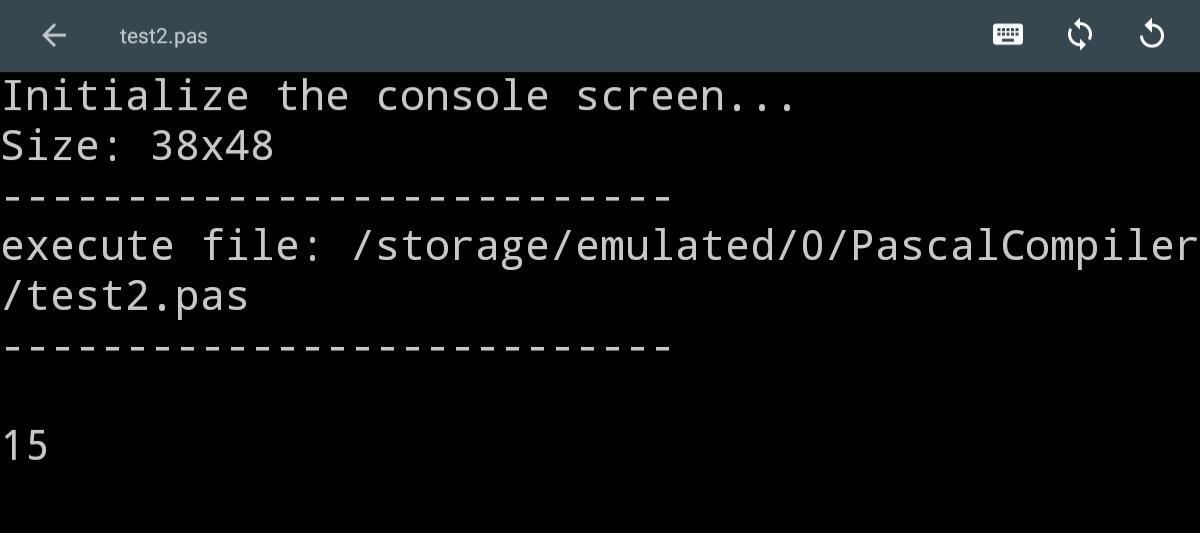Tap the word 'PascalCompiler' in the path
This screenshot has height=533, width=1200.
[x=1023, y=246]
